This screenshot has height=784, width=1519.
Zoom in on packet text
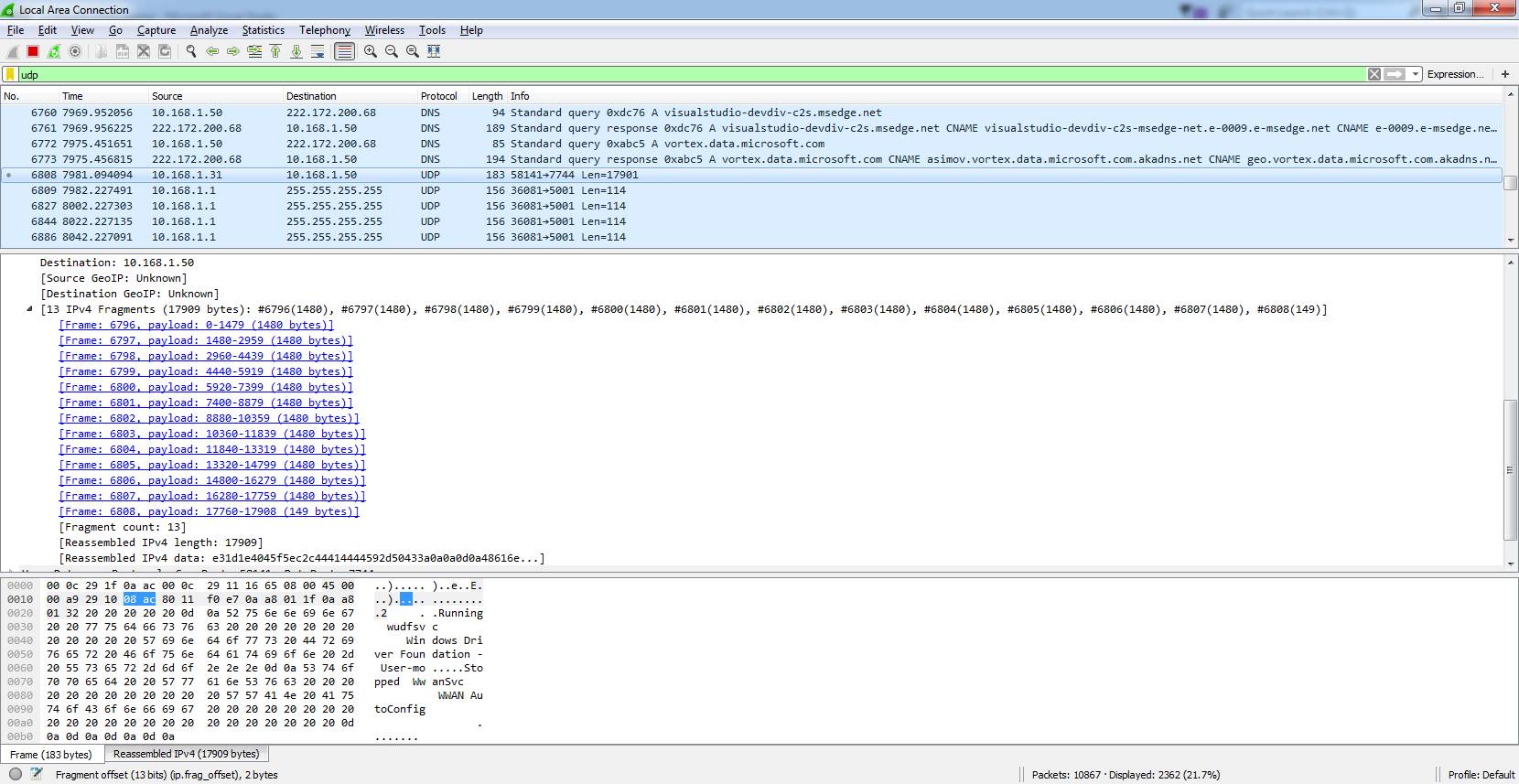click(371, 52)
